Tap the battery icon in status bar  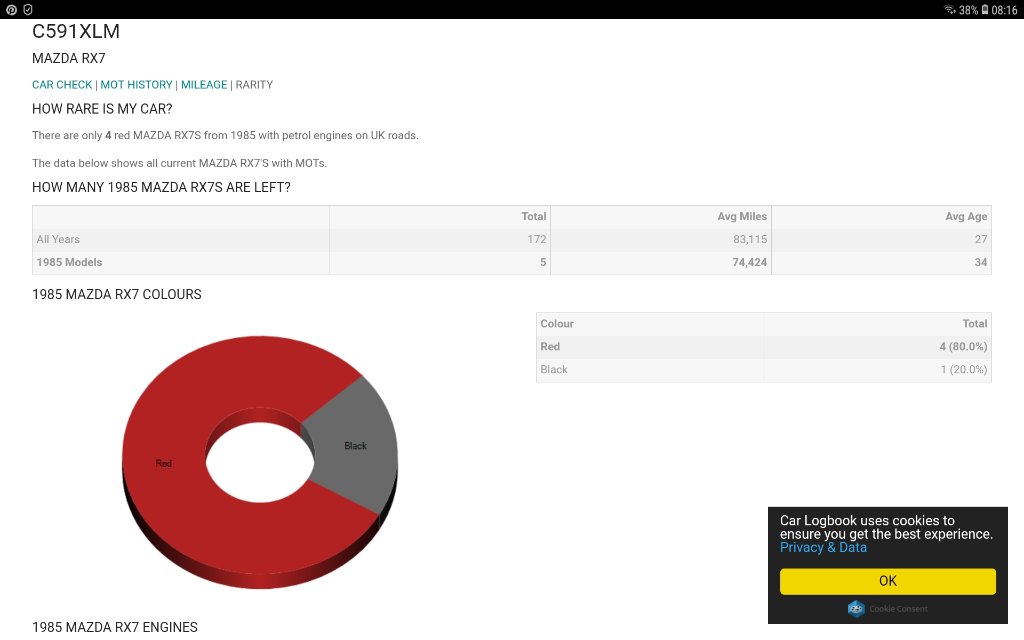(x=985, y=10)
